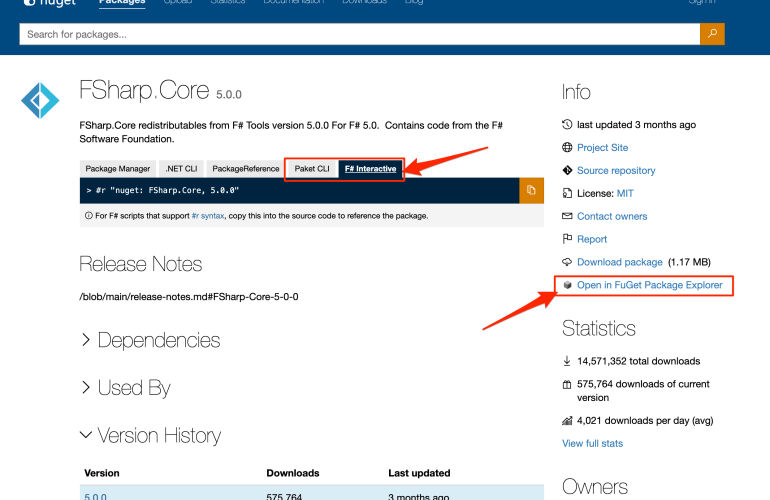The height and width of the screenshot is (500, 770).
Task: Click the globe icon beside Project Site
Action: coord(568,148)
